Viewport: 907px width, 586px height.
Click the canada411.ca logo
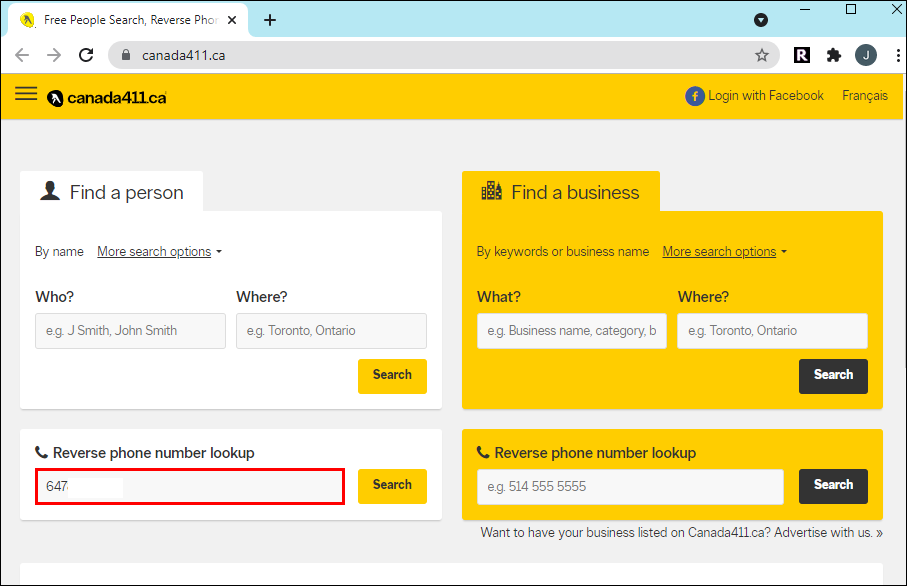[x=107, y=98]
